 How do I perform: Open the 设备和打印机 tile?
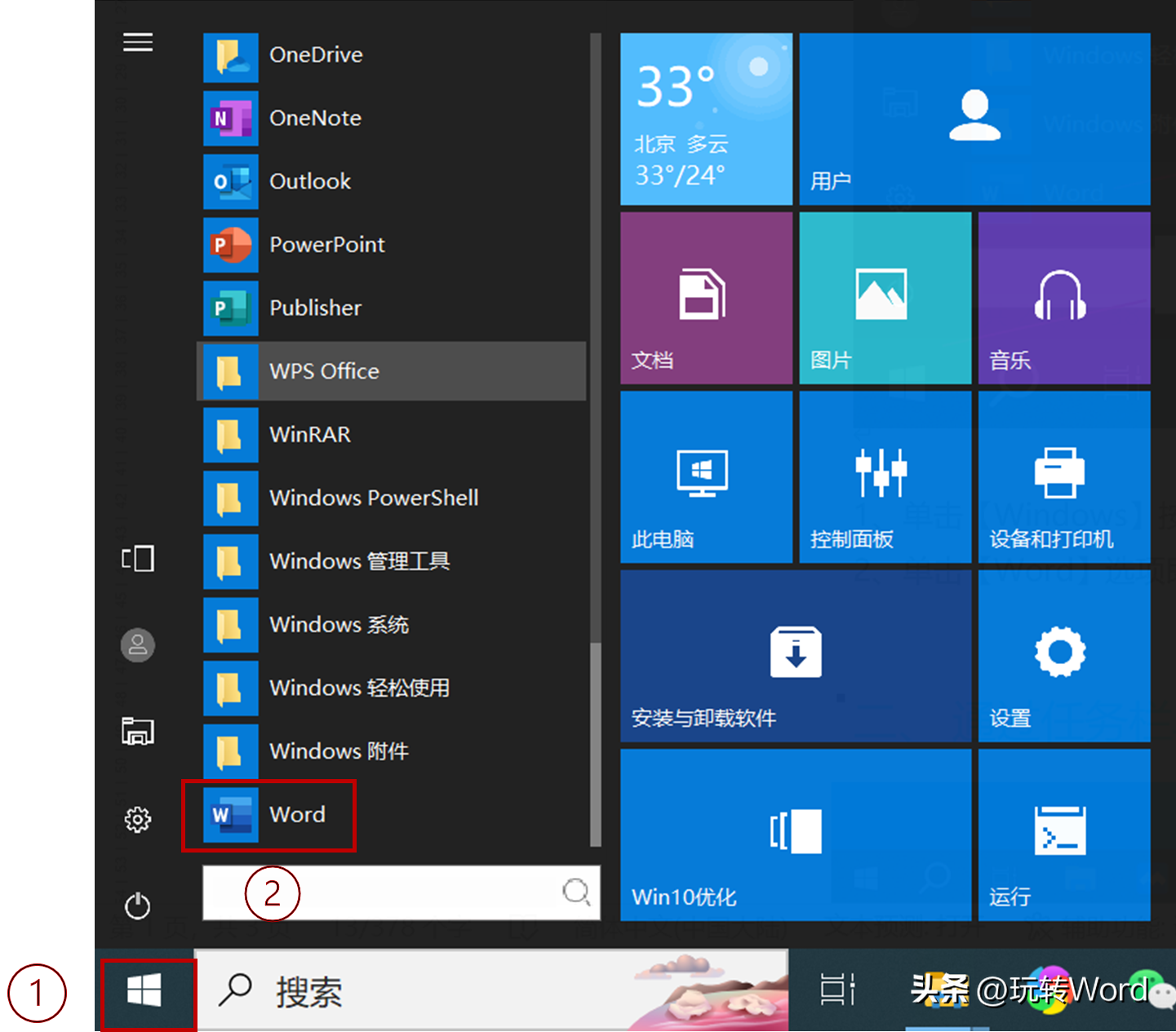1064,477
